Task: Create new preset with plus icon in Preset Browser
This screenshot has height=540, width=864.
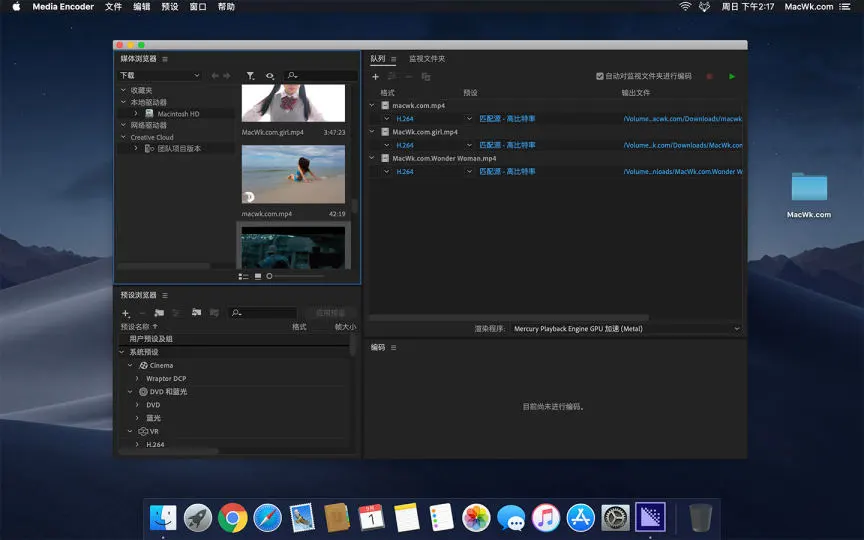Action: 126,313
